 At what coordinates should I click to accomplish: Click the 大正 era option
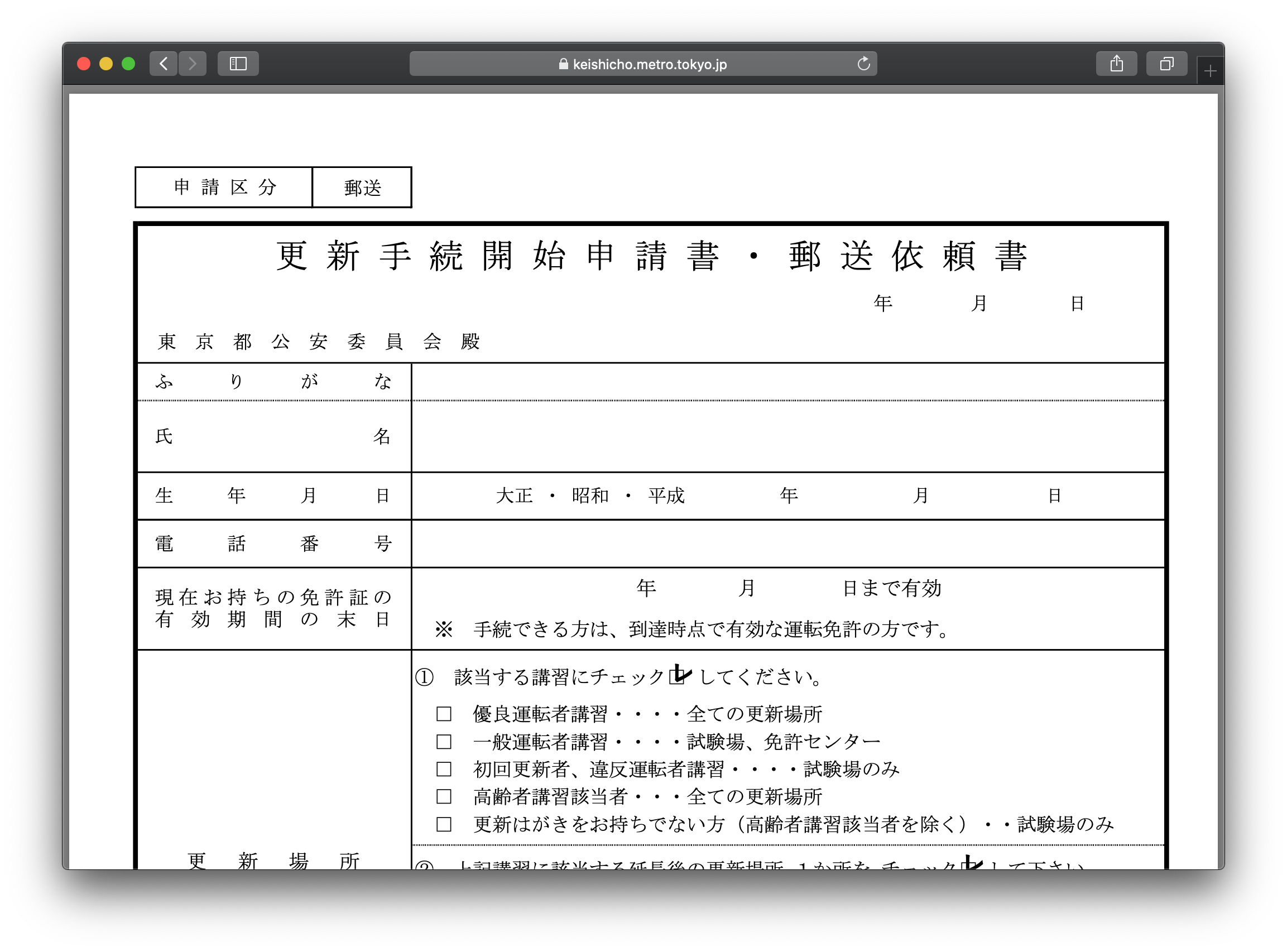coord(514,496)
